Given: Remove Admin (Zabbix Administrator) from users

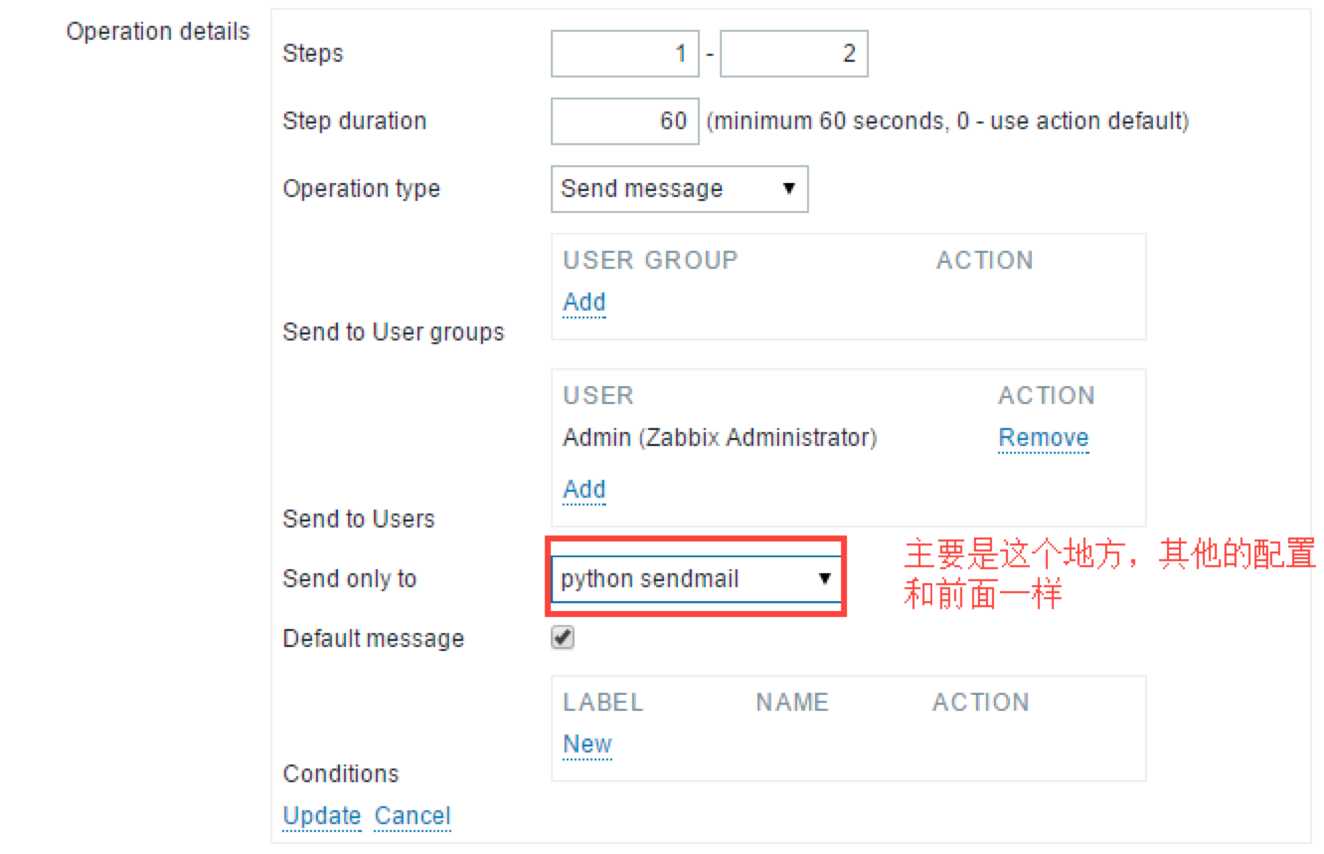Looking at the screenshot, I should (1043, 438).
